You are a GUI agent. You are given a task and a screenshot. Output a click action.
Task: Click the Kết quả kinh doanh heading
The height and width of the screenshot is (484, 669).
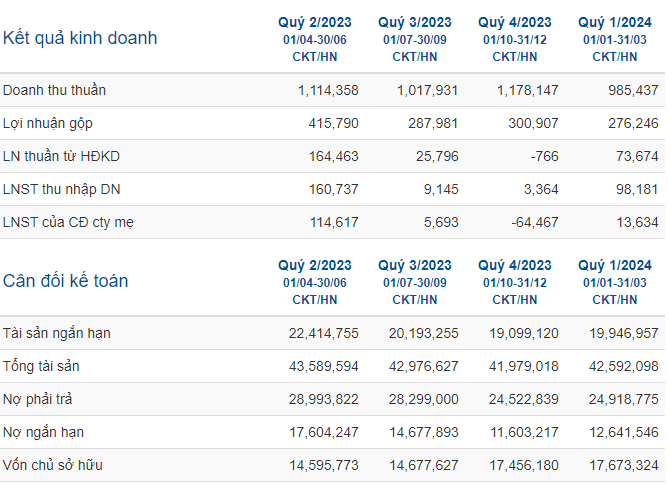click(80, 38)
